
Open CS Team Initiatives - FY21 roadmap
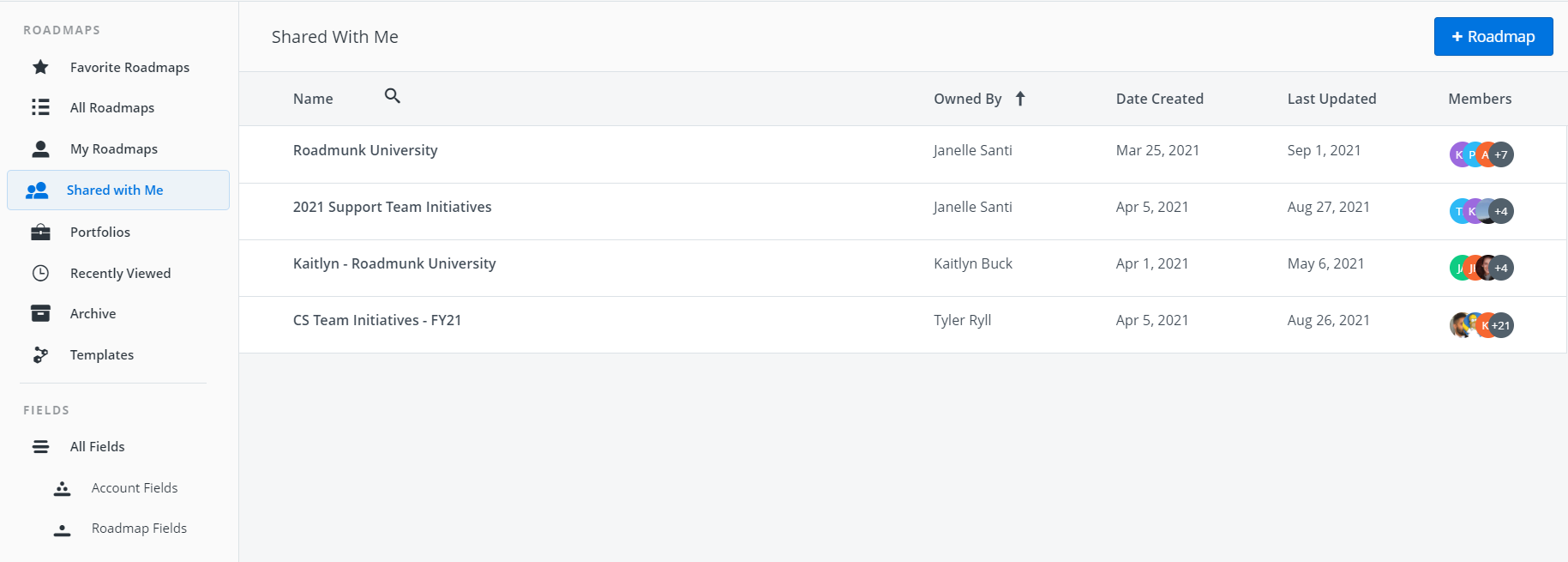377,320
